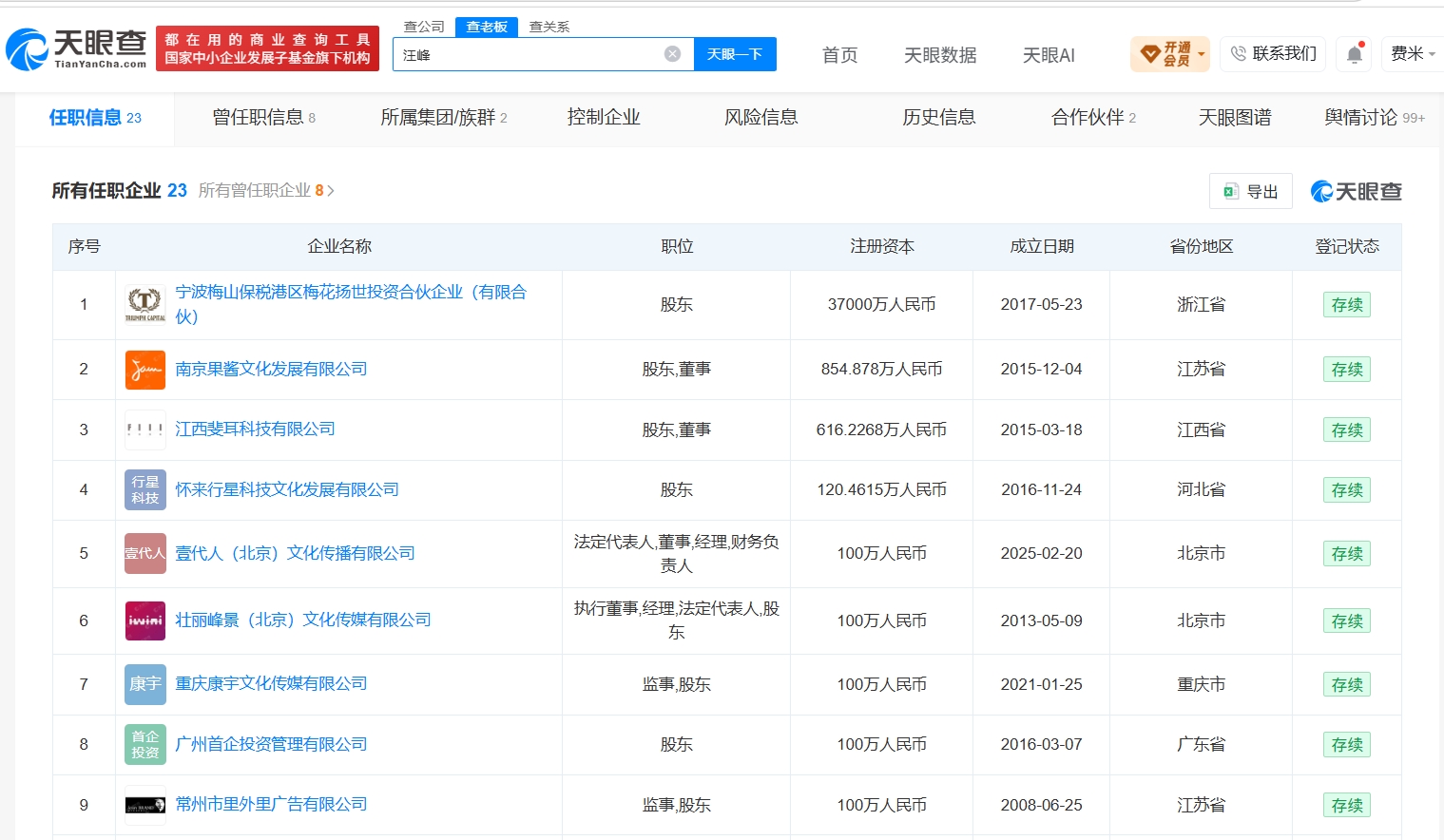Click 注册资本 column header

coord(881,246)
